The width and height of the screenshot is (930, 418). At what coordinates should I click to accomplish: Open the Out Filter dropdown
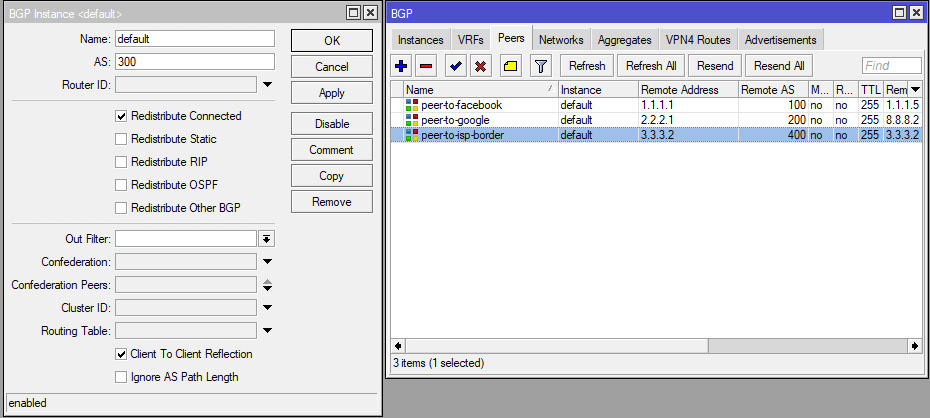click(267, 239)
